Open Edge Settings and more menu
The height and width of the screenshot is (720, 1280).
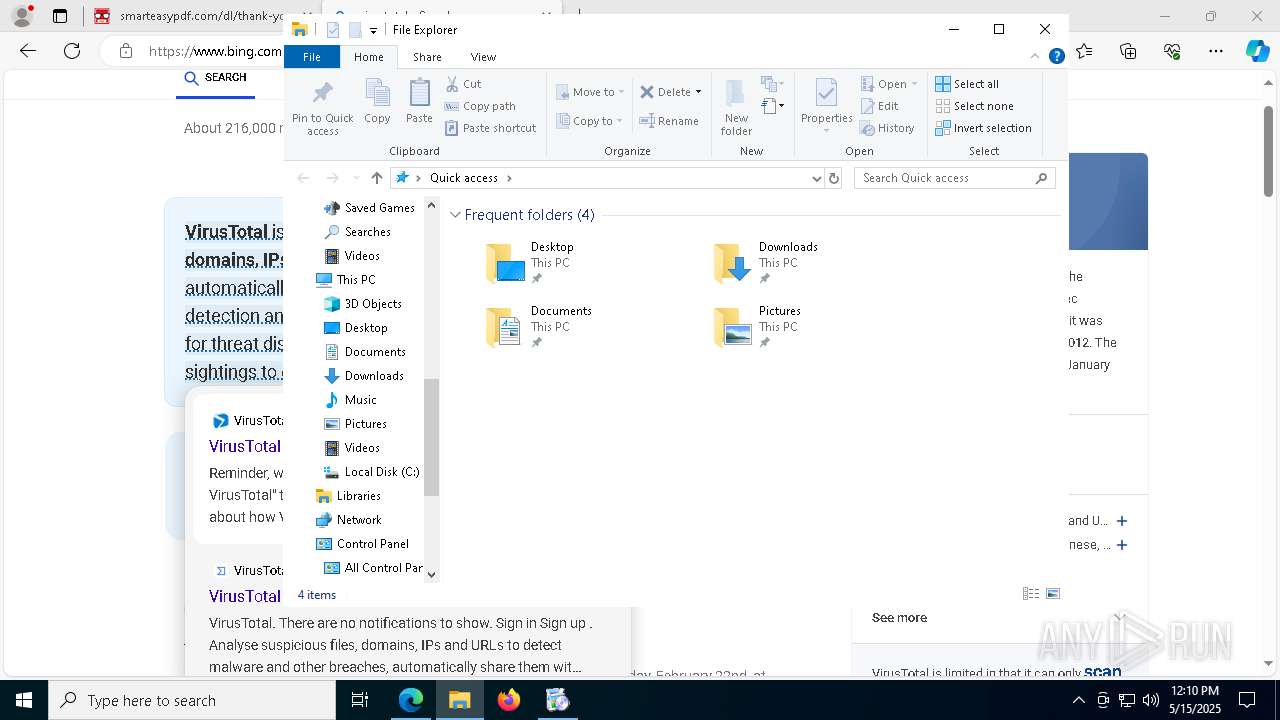[x=1216, y=51]
